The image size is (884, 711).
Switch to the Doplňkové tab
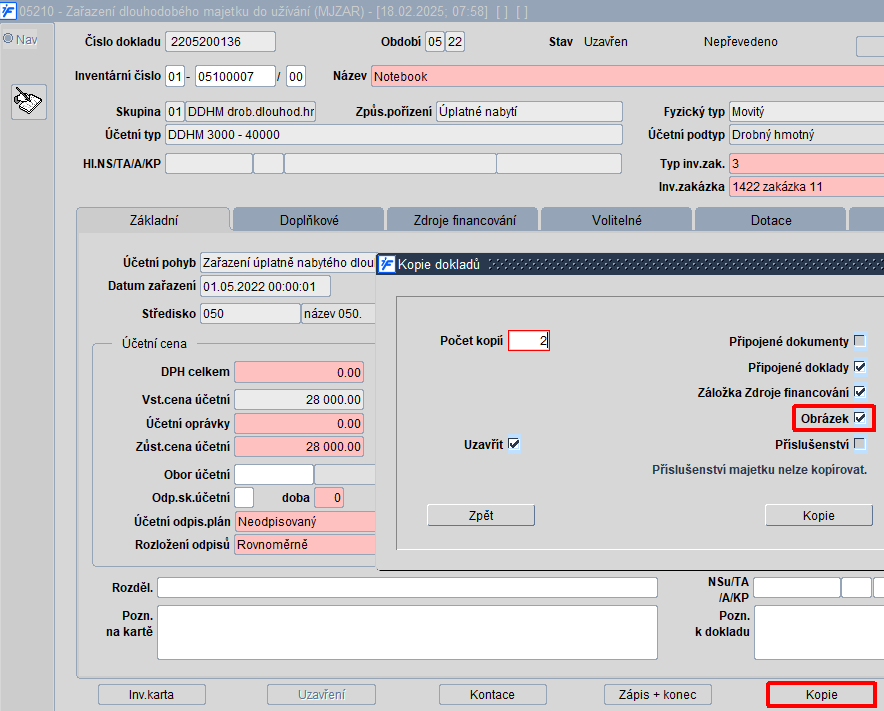pyautogui.click(x=309, y=220)
